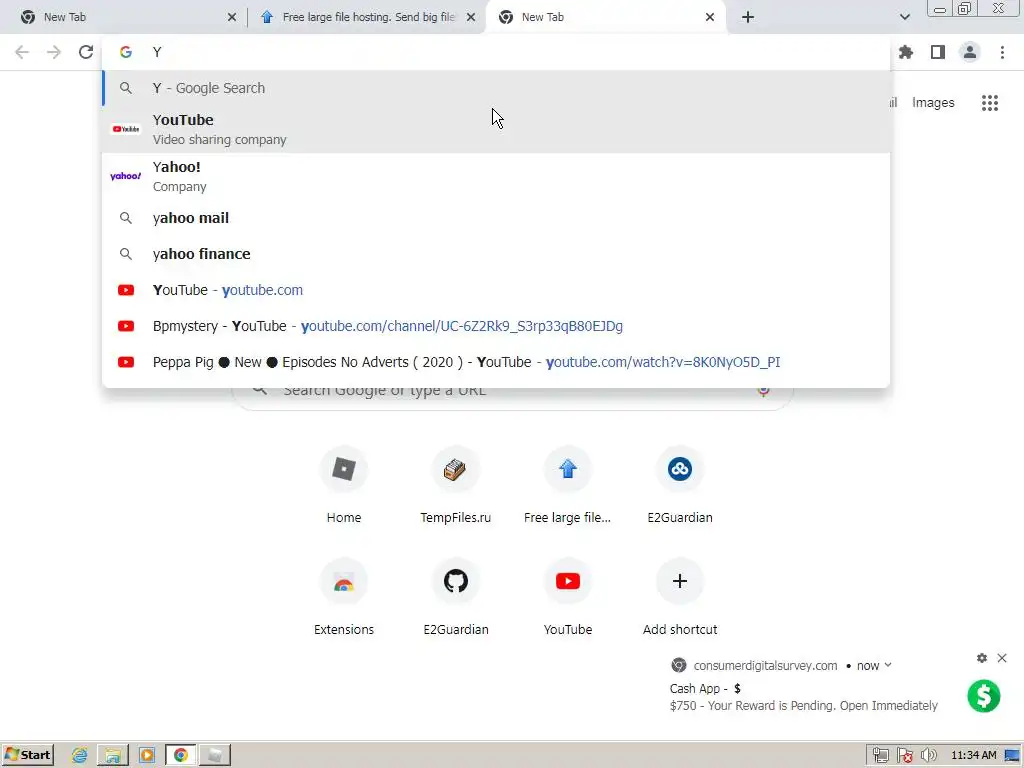
Task: Open Free large file shortcut tile
Action: click(568, 487)
